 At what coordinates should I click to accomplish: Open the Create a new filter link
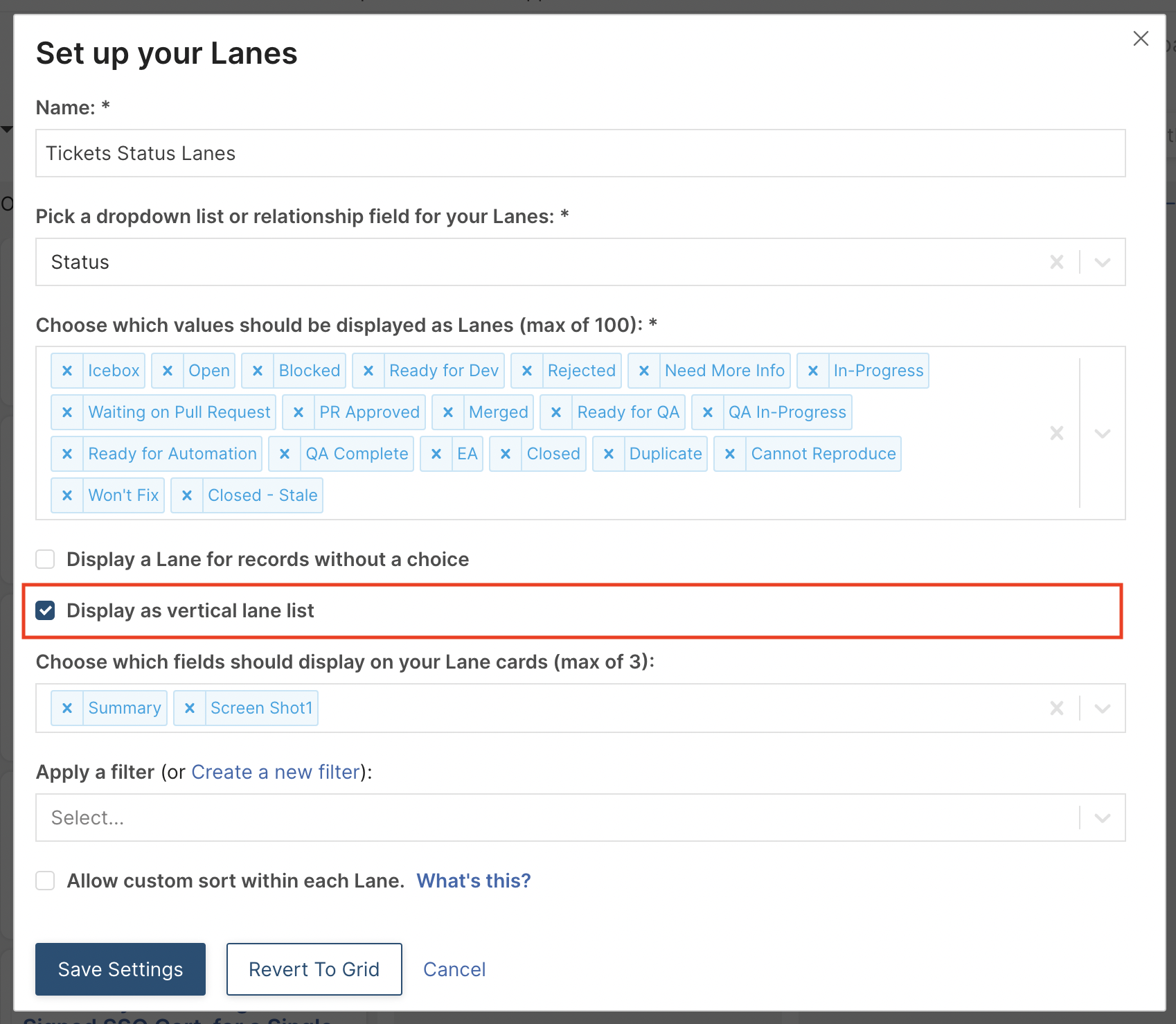click(x=276, y=772)
